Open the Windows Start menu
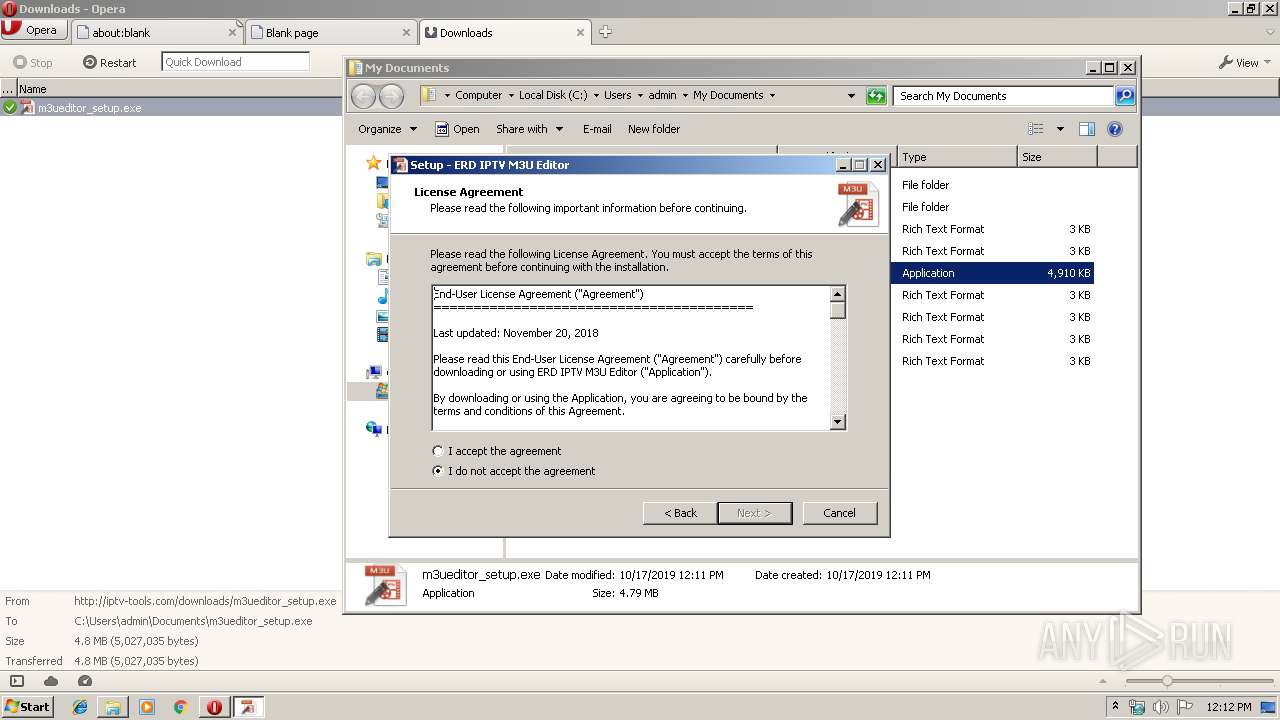The image size is (1280, 720). click(x=28, y=706)
